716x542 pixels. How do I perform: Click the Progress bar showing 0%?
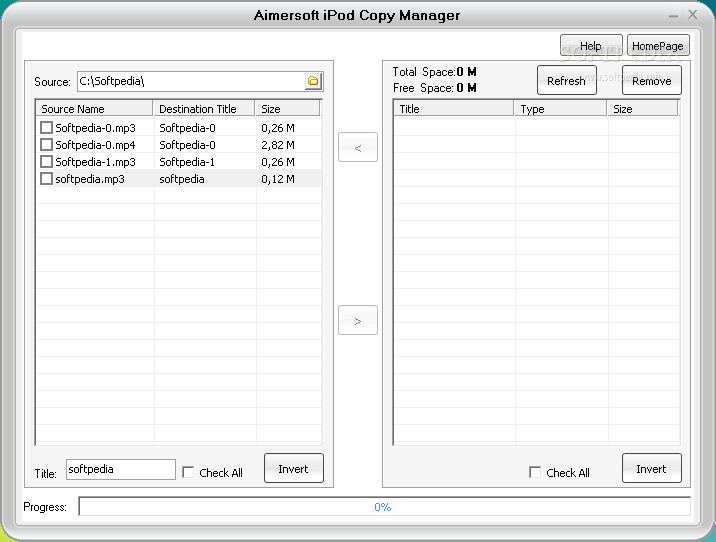[383, 507]
